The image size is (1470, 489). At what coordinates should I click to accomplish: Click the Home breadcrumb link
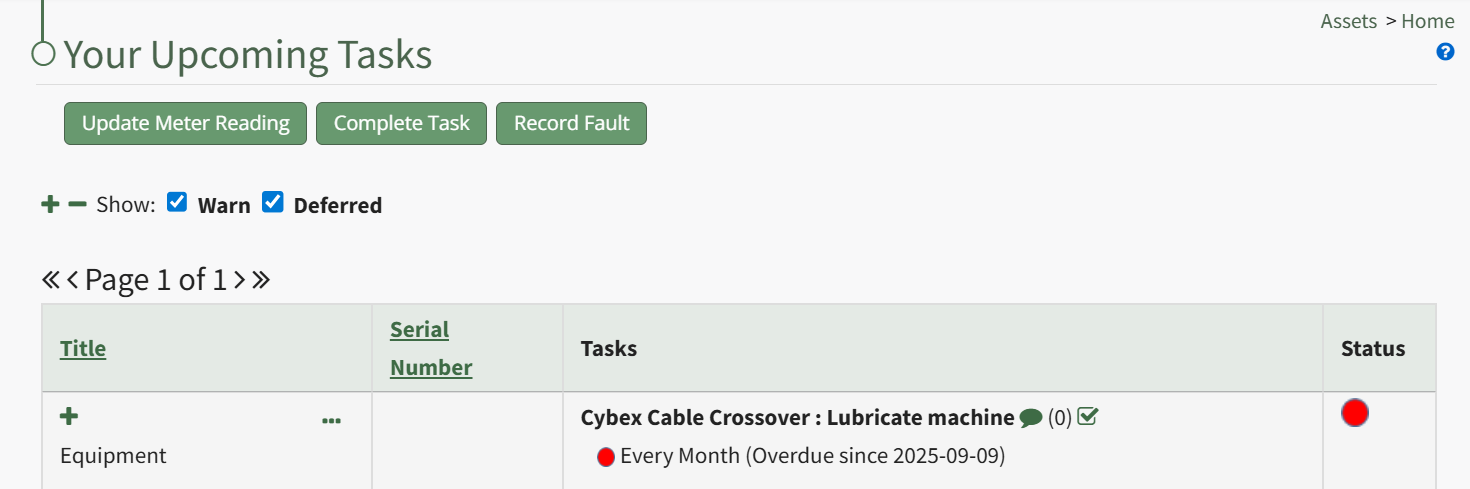coord(1428,21)
